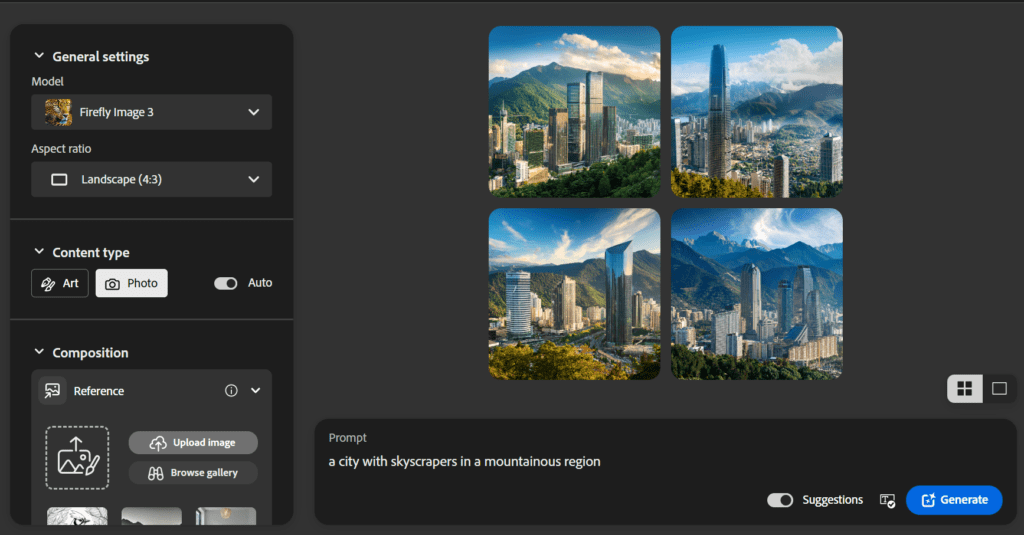1024x535 pixels.
Task: Click the Reference composition icon
Action: coord(52,391)
